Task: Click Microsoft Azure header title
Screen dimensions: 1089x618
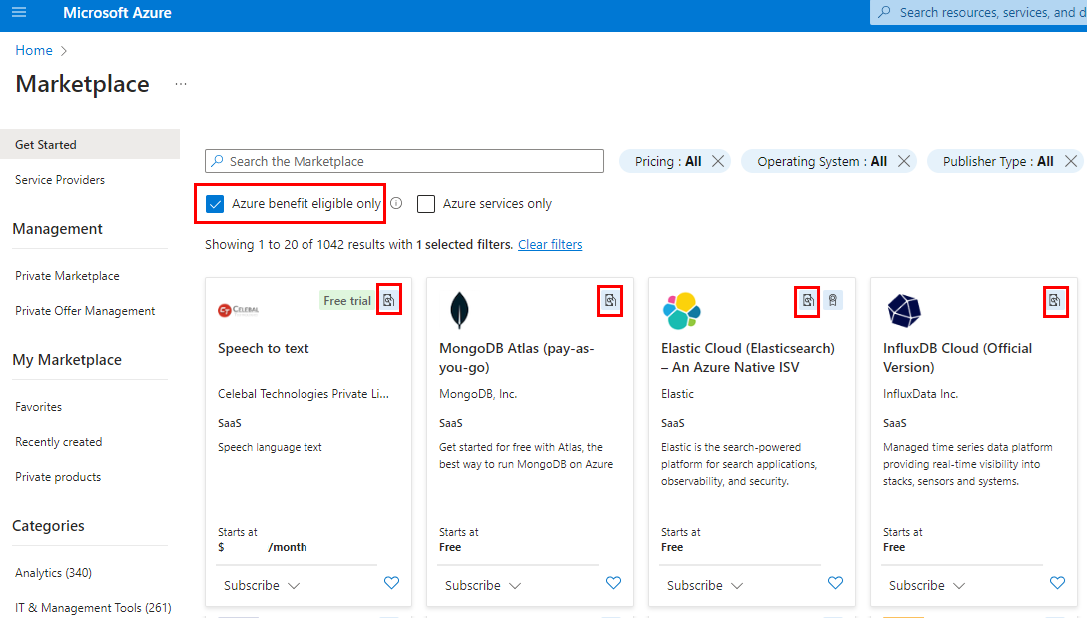Action: coord(117,12)
